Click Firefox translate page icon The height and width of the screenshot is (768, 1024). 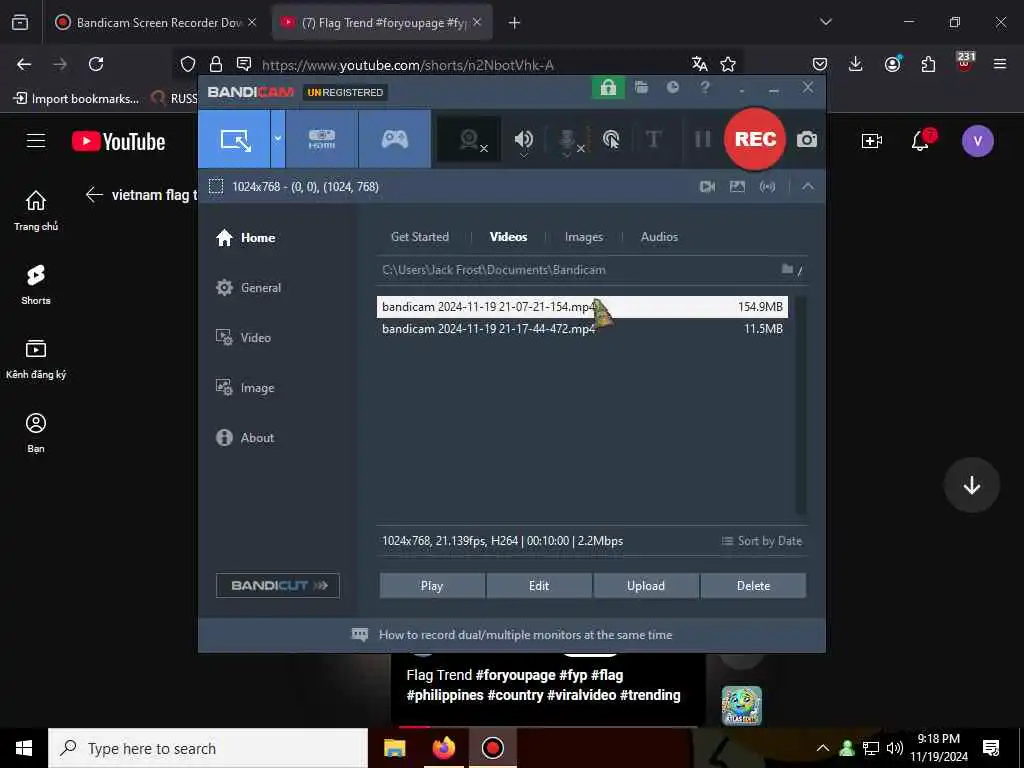click(699, 64)
